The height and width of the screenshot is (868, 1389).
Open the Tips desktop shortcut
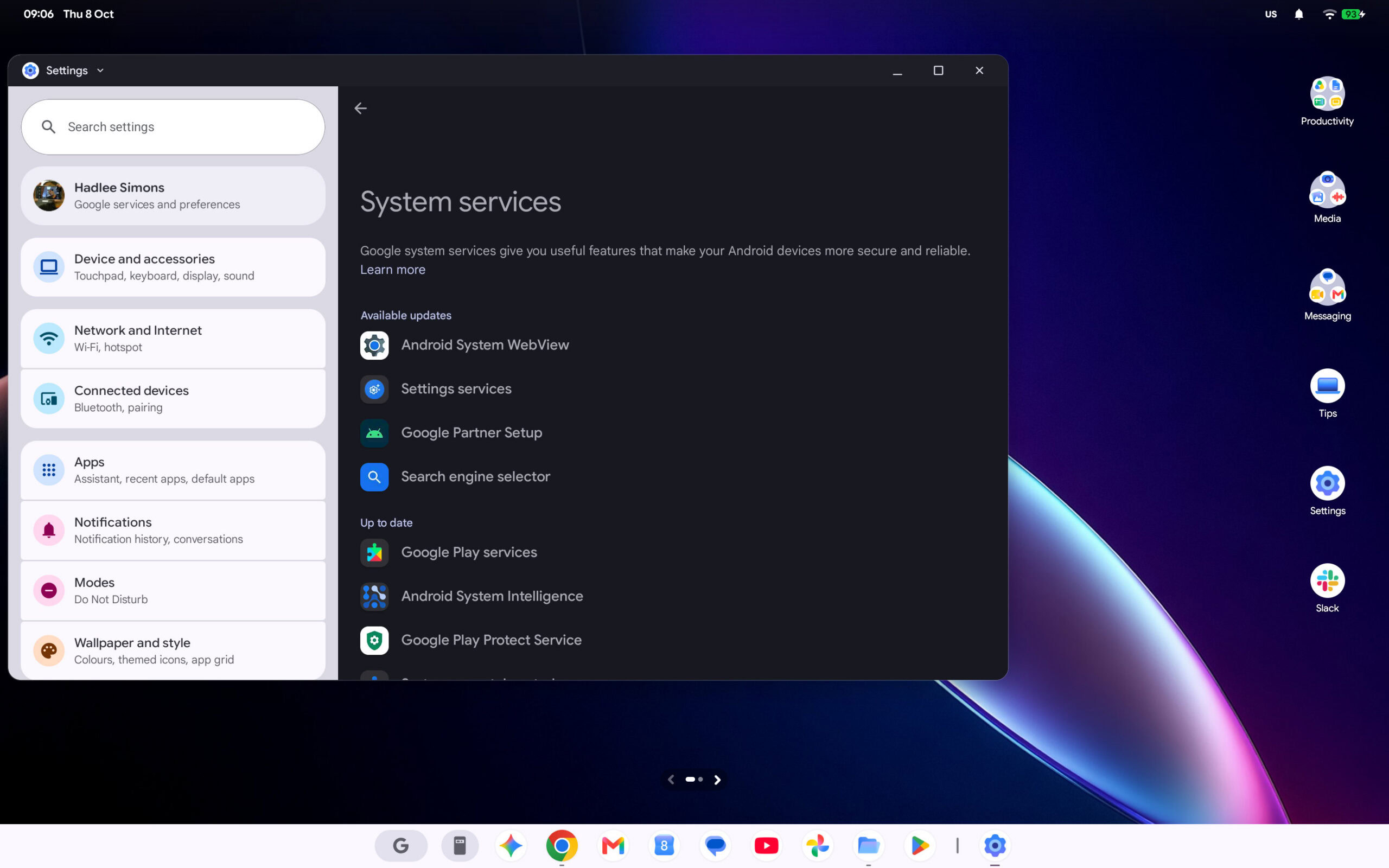(1327, 394)
